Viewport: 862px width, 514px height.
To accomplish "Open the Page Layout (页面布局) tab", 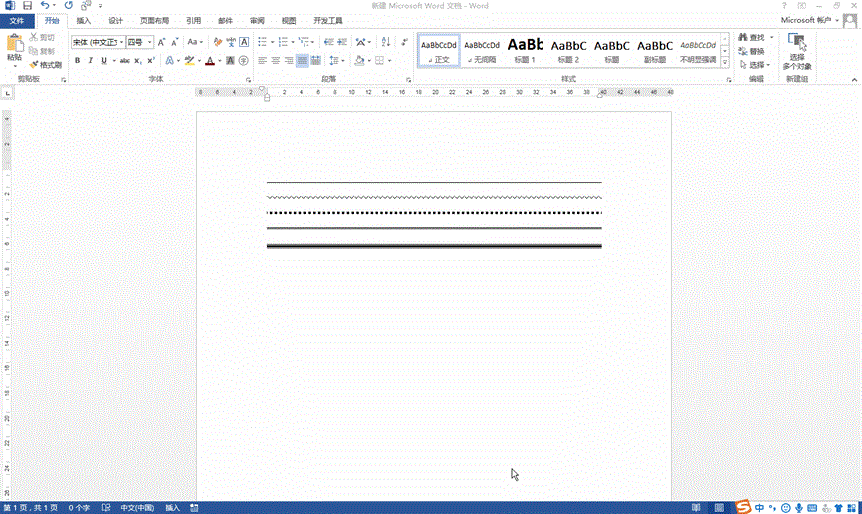I will [x=154, y=20].
